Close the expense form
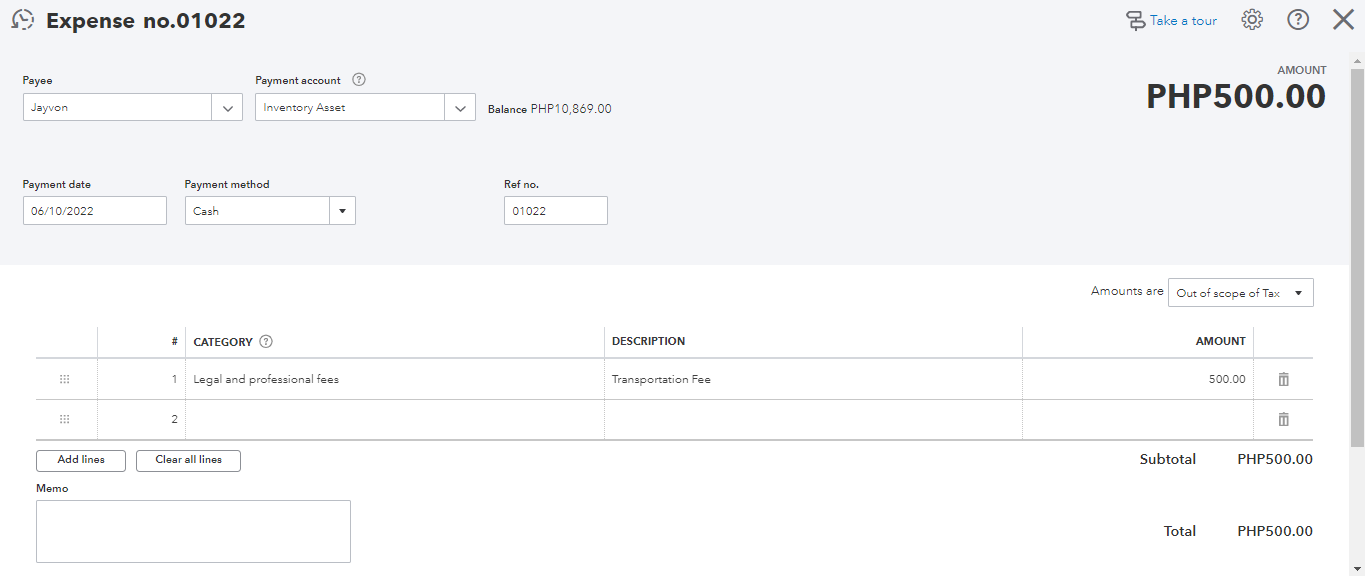The height and width of the screenshot is (576, 1365). pyautogui.click(x=1343, y=20)
